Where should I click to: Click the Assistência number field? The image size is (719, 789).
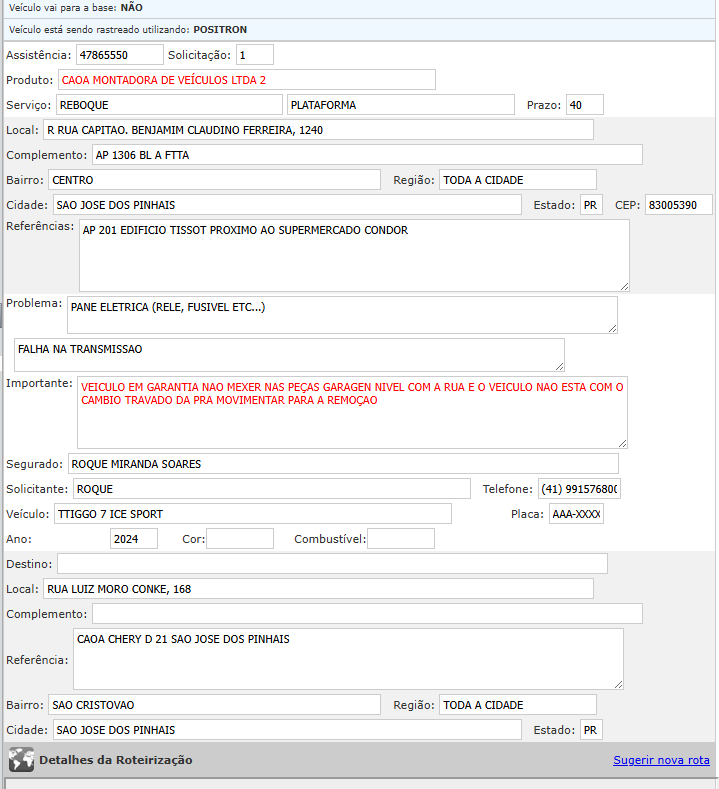(119, 54)
